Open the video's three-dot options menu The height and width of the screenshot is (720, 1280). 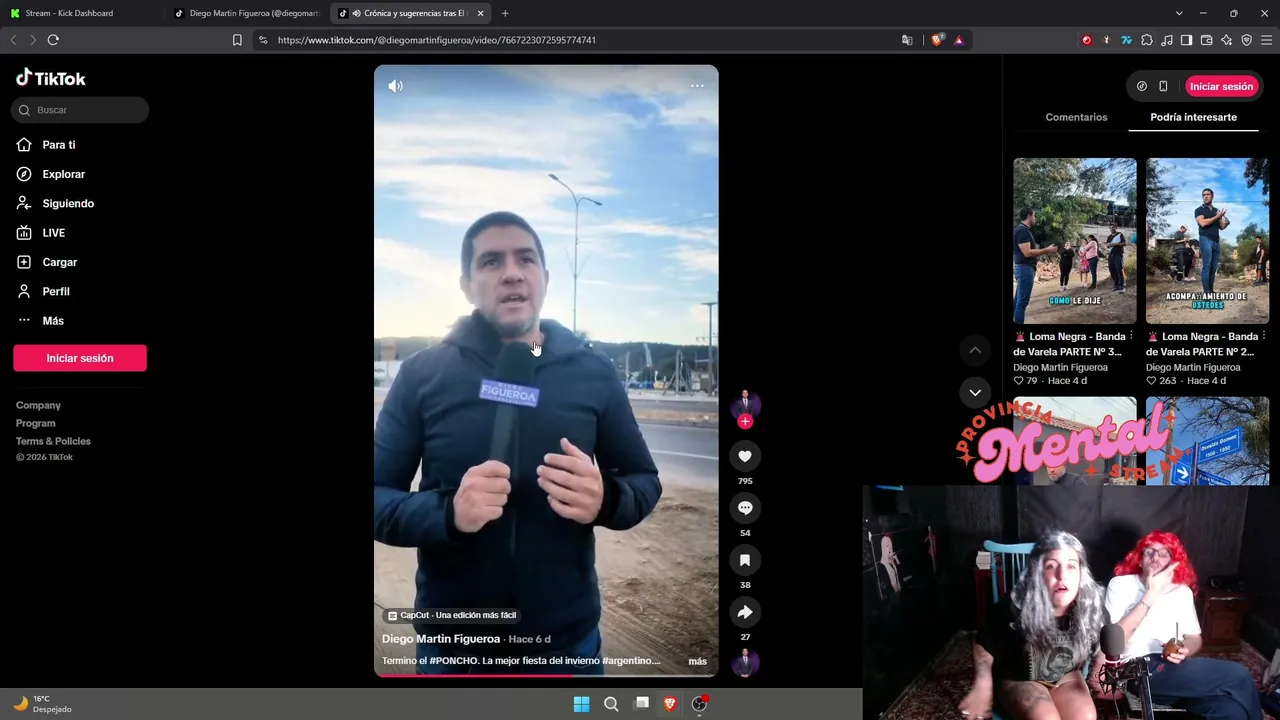coord(697,86)
